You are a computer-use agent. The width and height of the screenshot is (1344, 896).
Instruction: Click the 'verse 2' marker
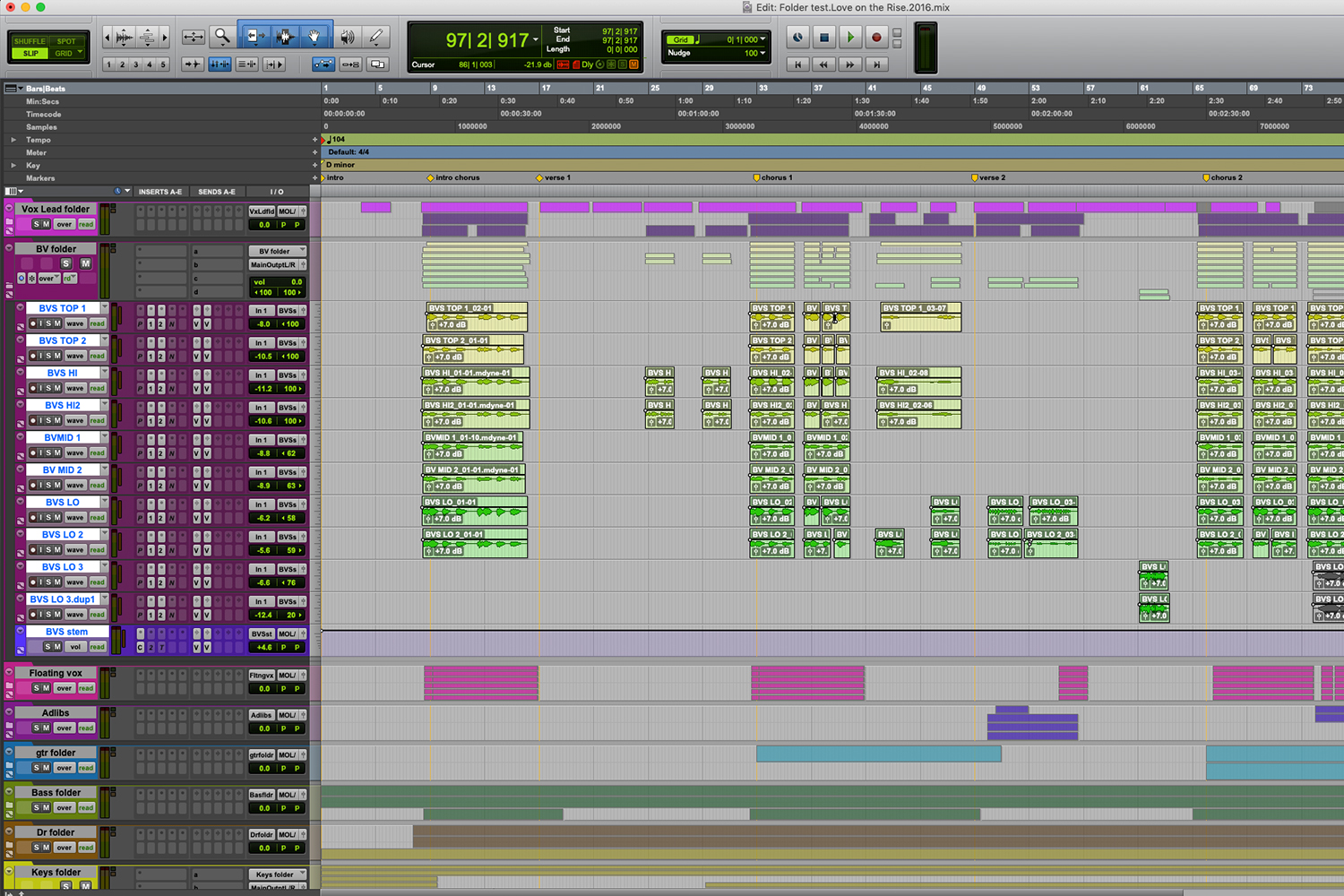click(988, 178)
